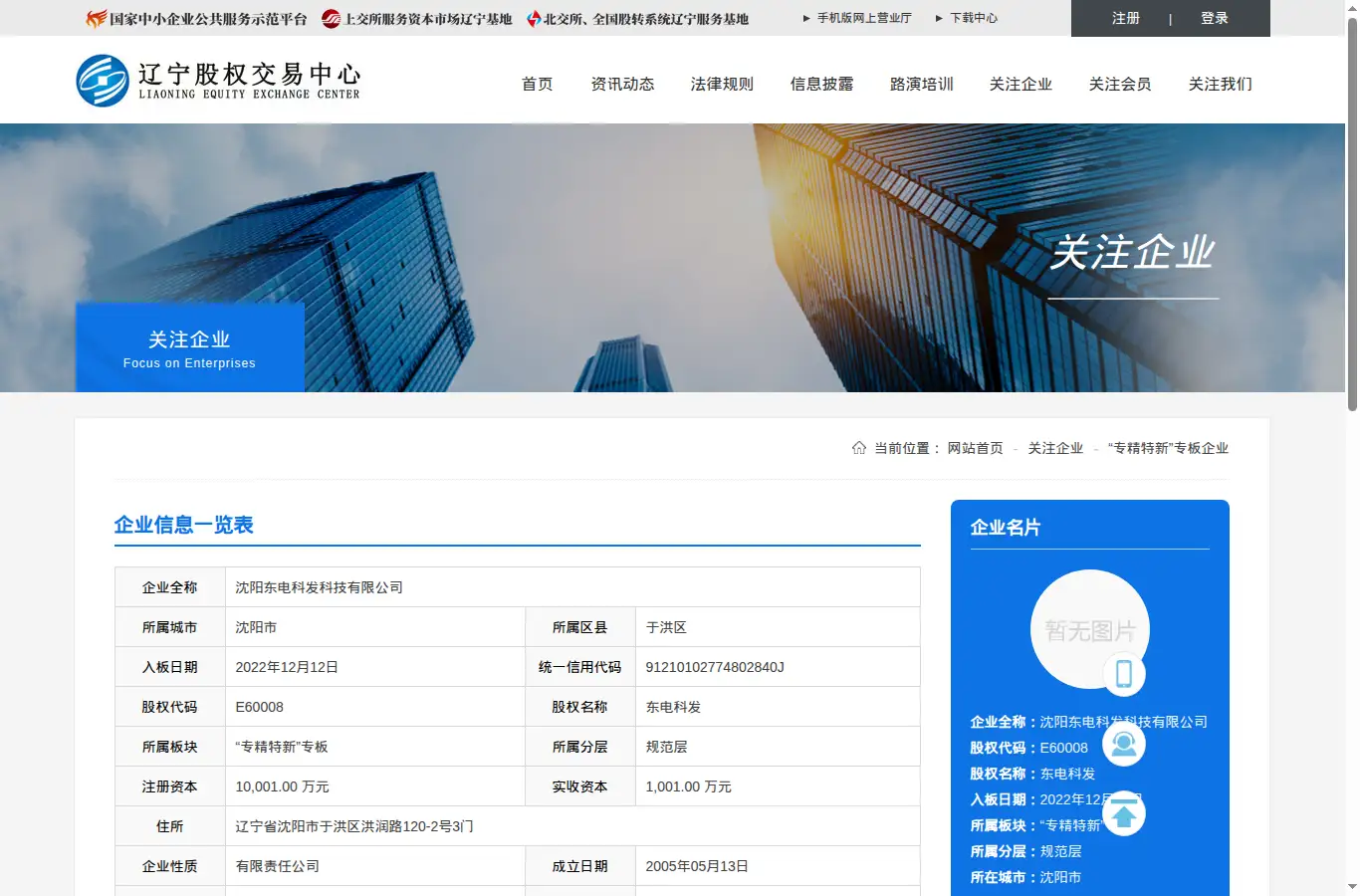1360x896 pixels.
Task: Click 规范层 value in table
Action: [666, 747]
